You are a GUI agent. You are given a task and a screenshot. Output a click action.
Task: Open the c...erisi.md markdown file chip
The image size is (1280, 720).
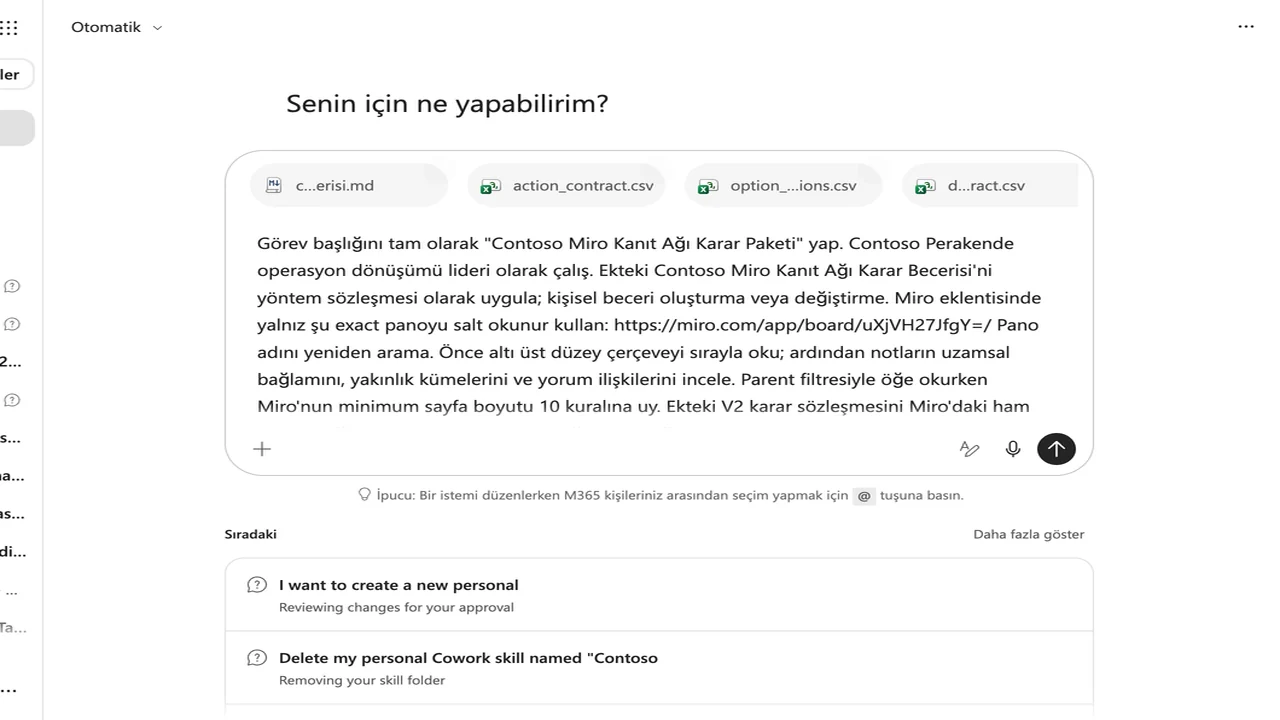pos(349,185)
